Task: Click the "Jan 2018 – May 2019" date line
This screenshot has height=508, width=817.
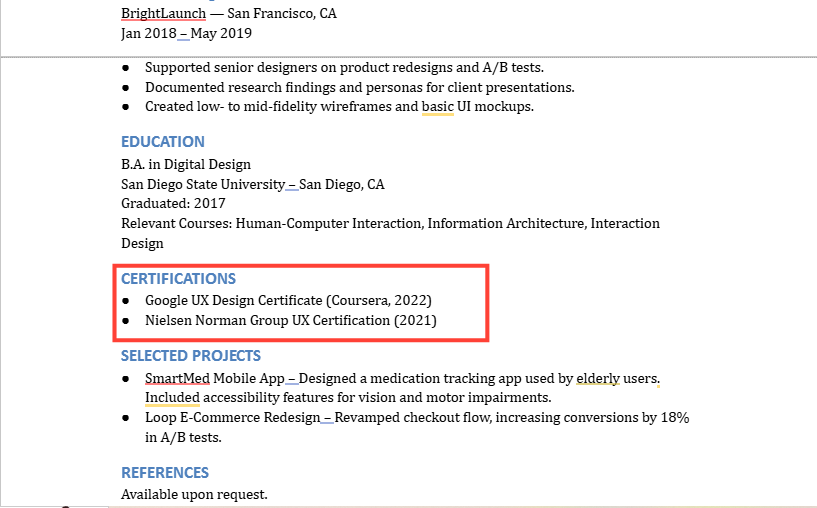Action: click(x=186, y=33)
